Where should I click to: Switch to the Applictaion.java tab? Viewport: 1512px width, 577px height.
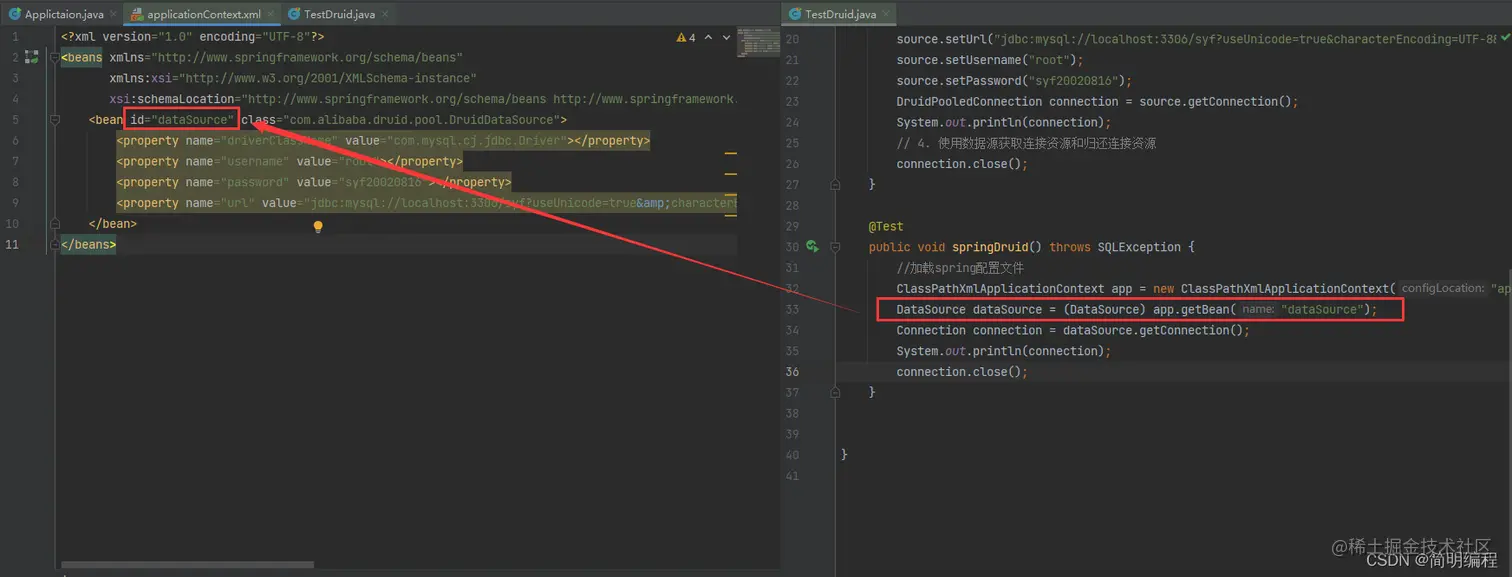[x=63, y=14]
